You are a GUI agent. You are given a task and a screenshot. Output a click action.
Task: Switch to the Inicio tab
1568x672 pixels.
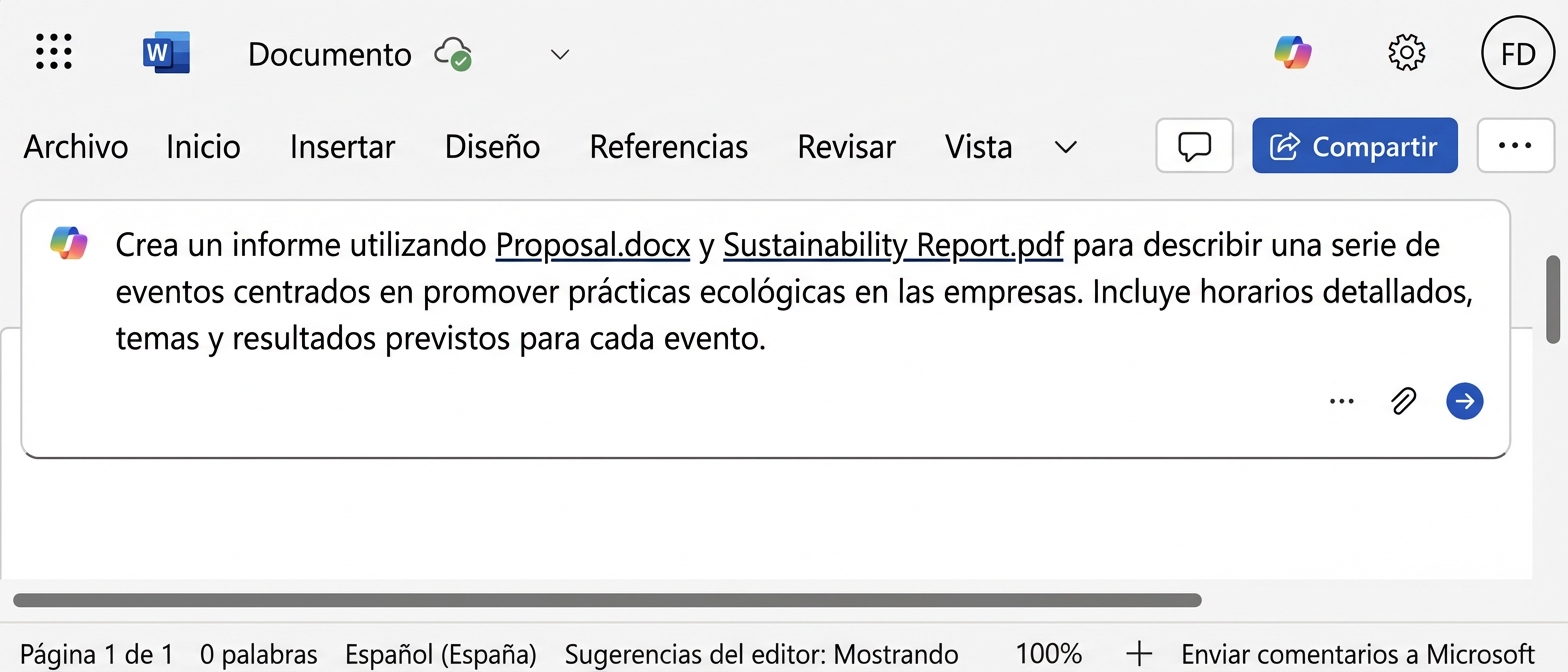[x=203, y=147]
